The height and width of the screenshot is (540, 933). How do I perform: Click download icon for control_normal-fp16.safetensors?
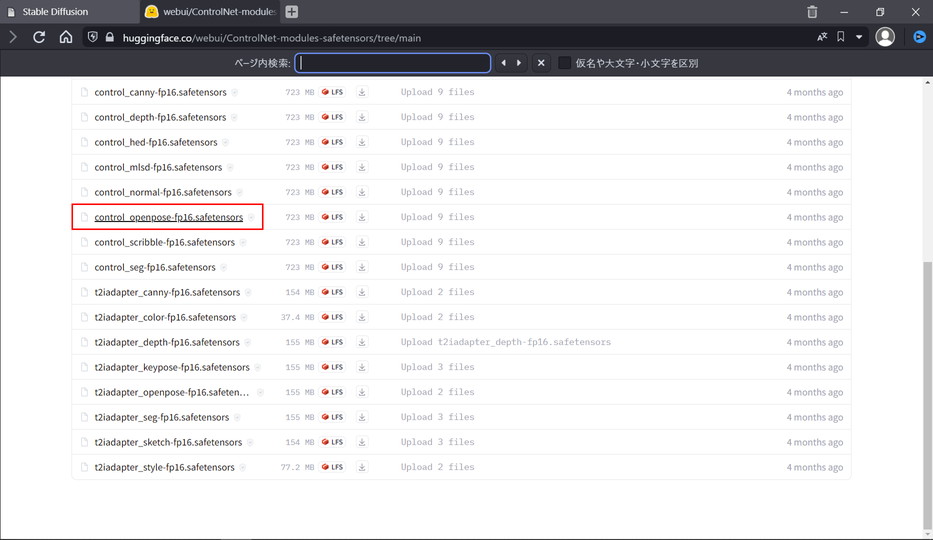(362, 192)
